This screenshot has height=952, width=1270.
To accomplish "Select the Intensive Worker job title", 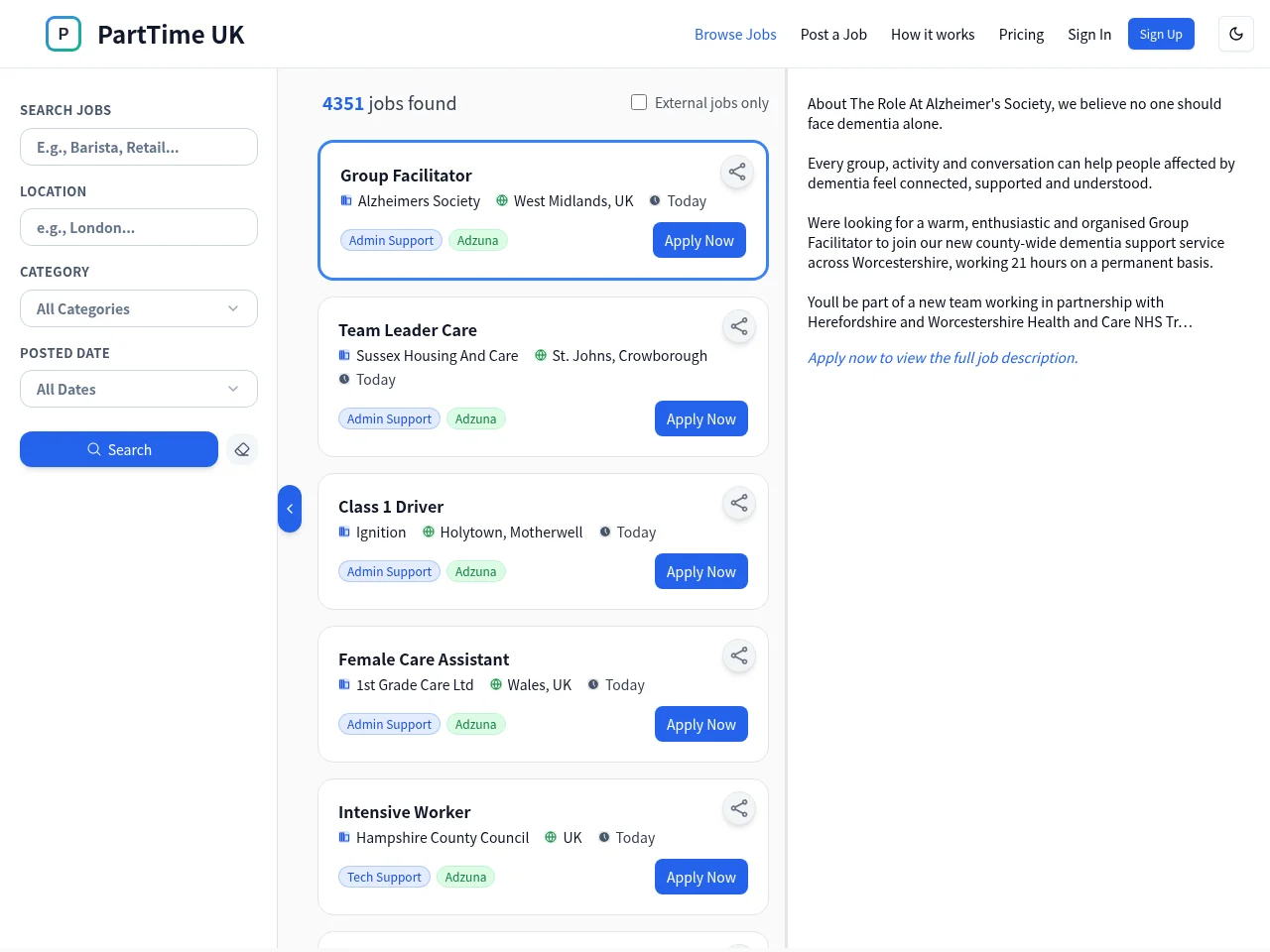I will (404, 812).
